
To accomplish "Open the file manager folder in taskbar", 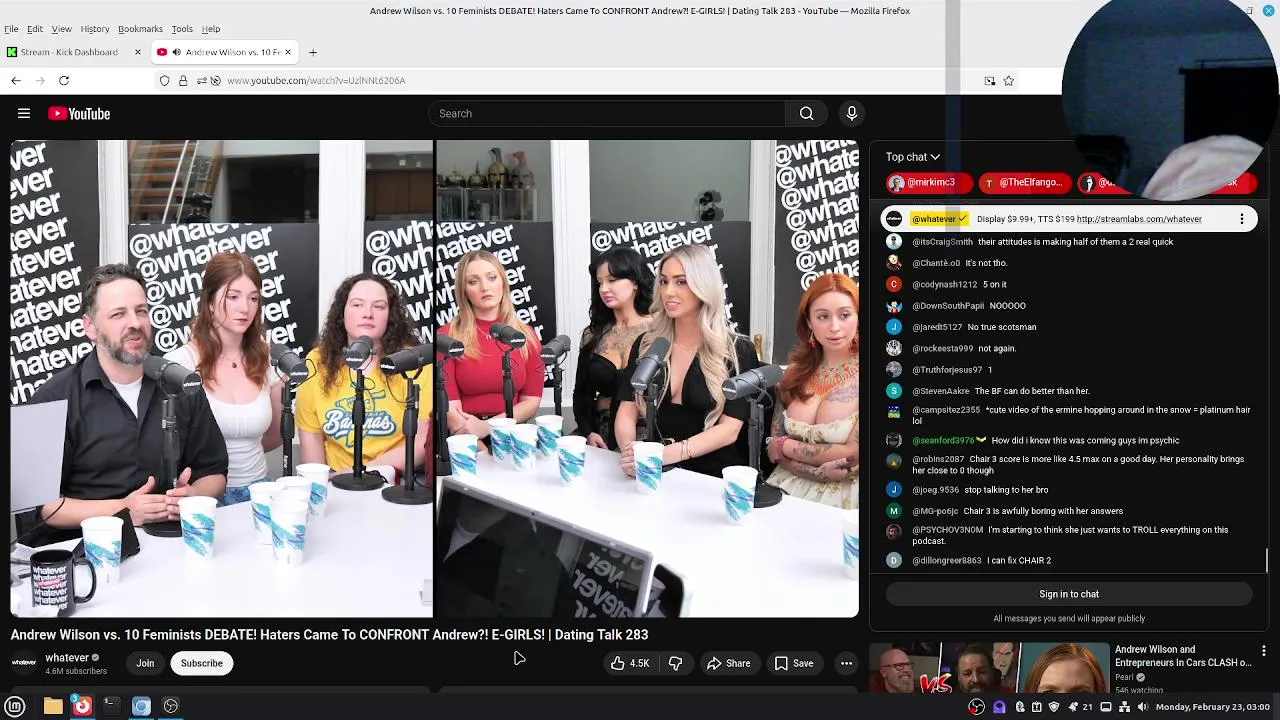I will point(53,706).
